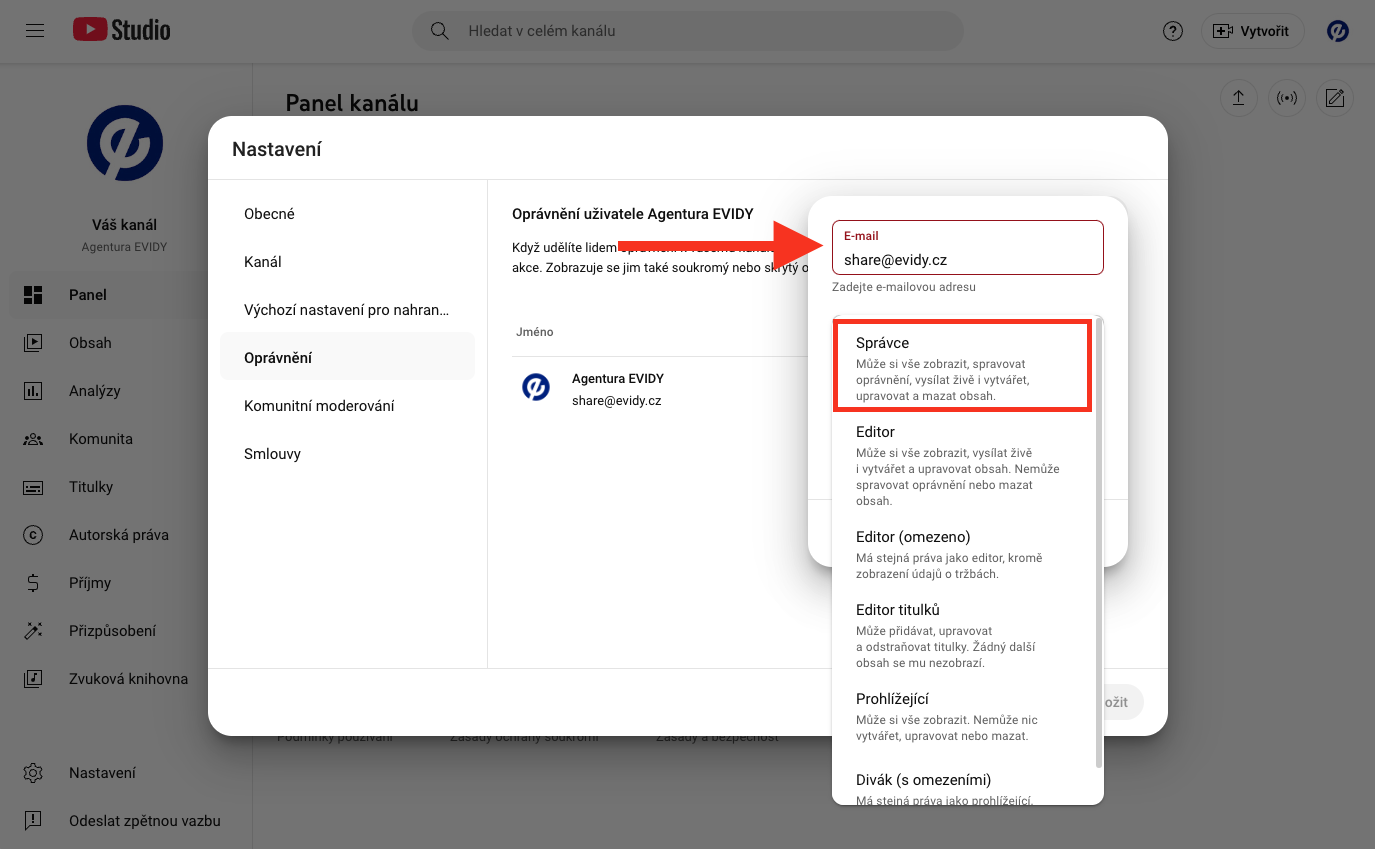Click Oprávnění uživatele Agentura EVIDY heading
Image resolution: width=1375 pixels, height=849 pixels.
633,213
